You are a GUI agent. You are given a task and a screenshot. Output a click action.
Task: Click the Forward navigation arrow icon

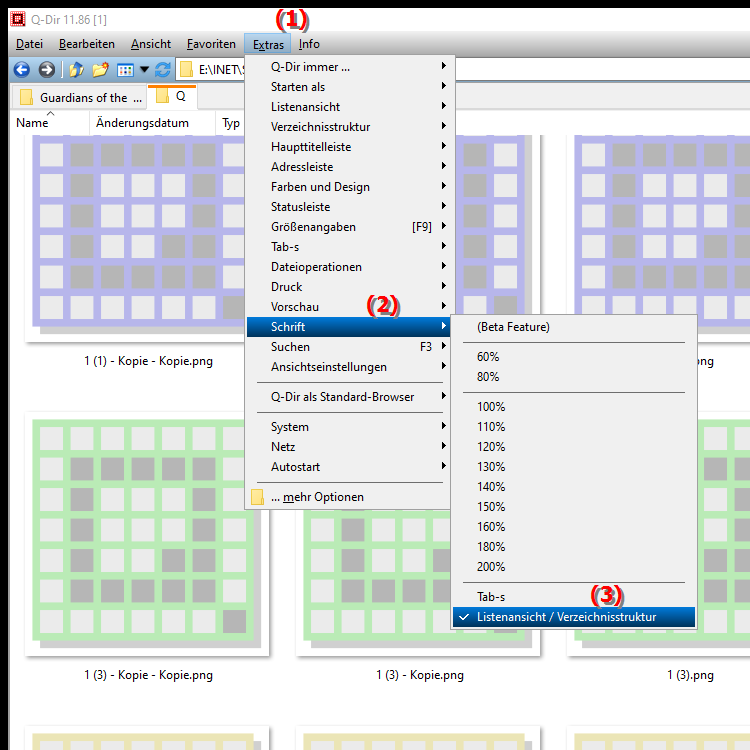[x=46, y=70]
